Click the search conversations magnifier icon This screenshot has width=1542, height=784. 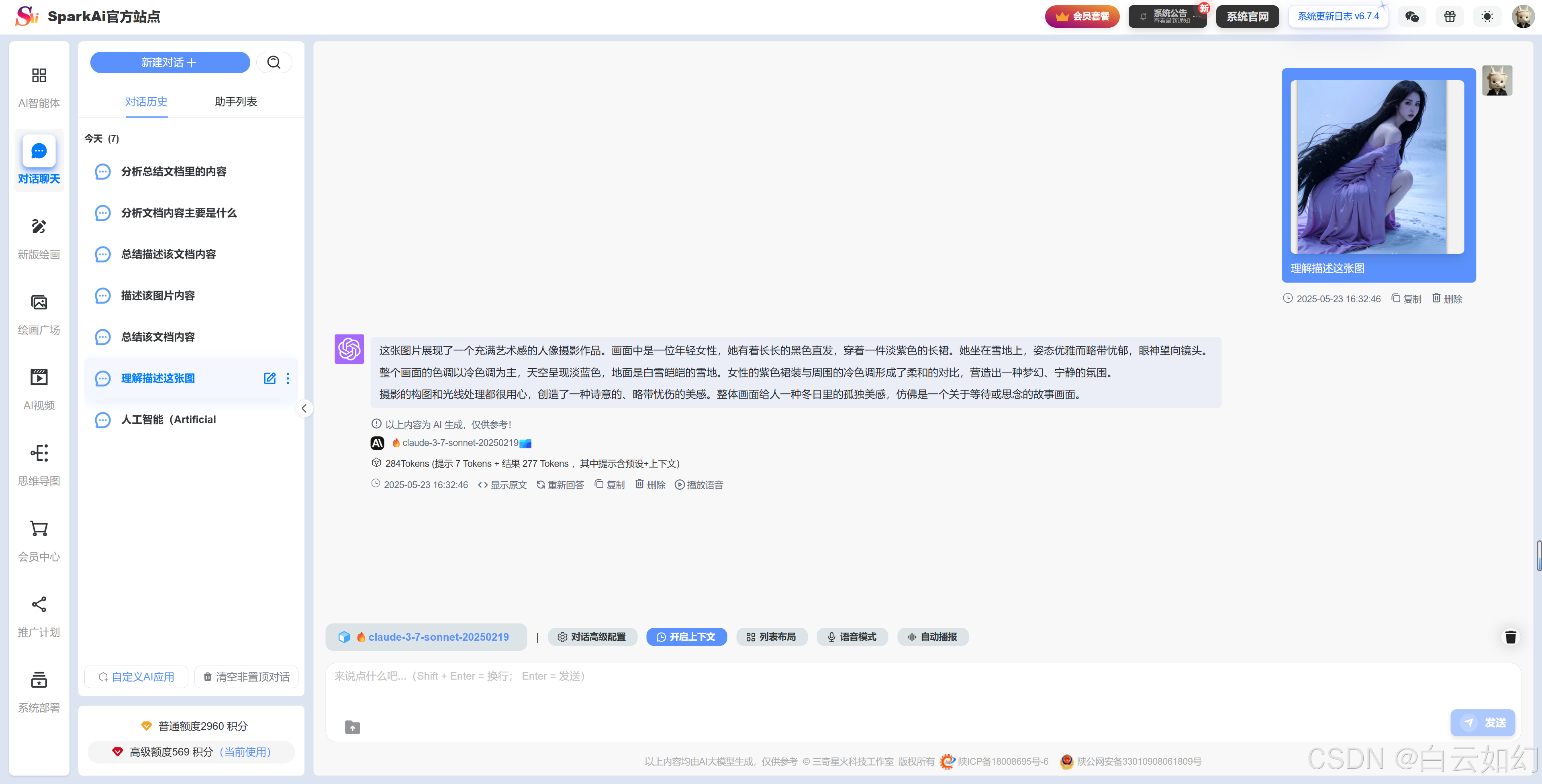[x=274, y=62]
